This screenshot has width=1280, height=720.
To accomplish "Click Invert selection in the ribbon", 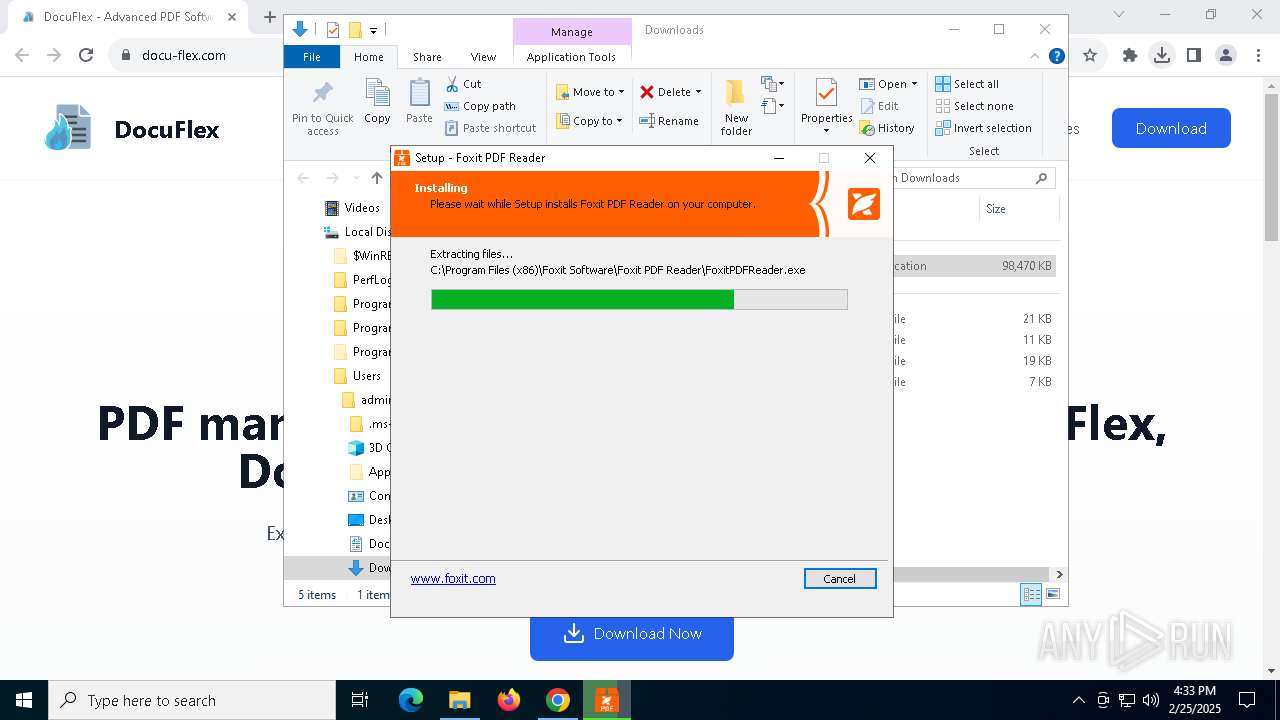I will tap(983, 128).
